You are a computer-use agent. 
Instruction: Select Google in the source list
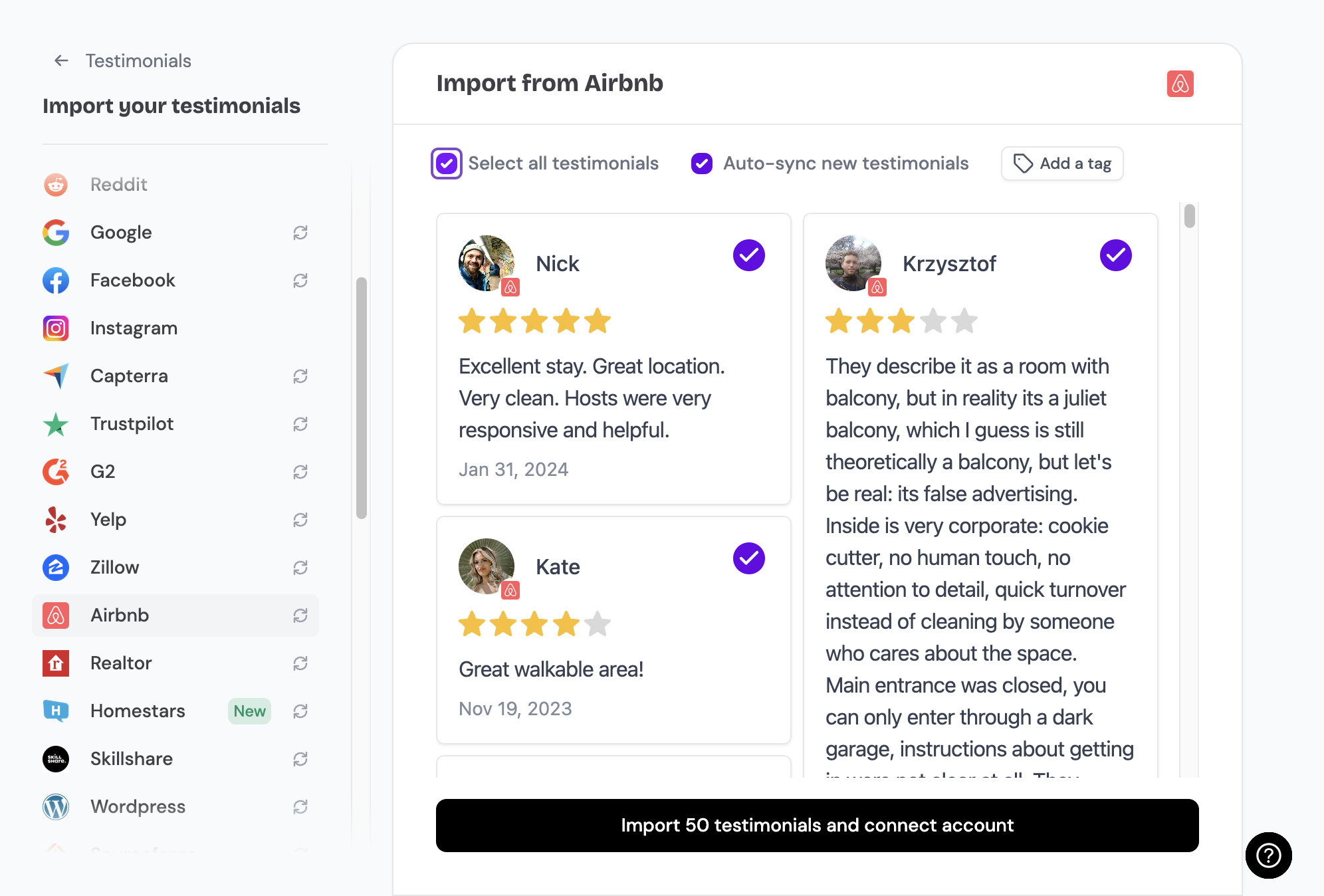coord(175,232)
